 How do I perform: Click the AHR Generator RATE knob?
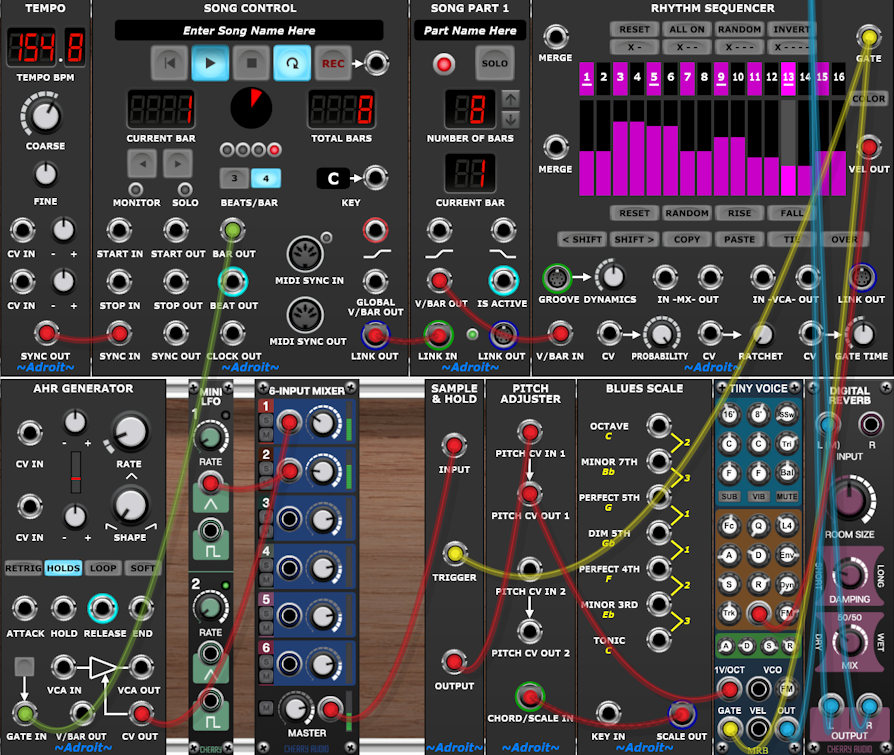click(130, 433)
